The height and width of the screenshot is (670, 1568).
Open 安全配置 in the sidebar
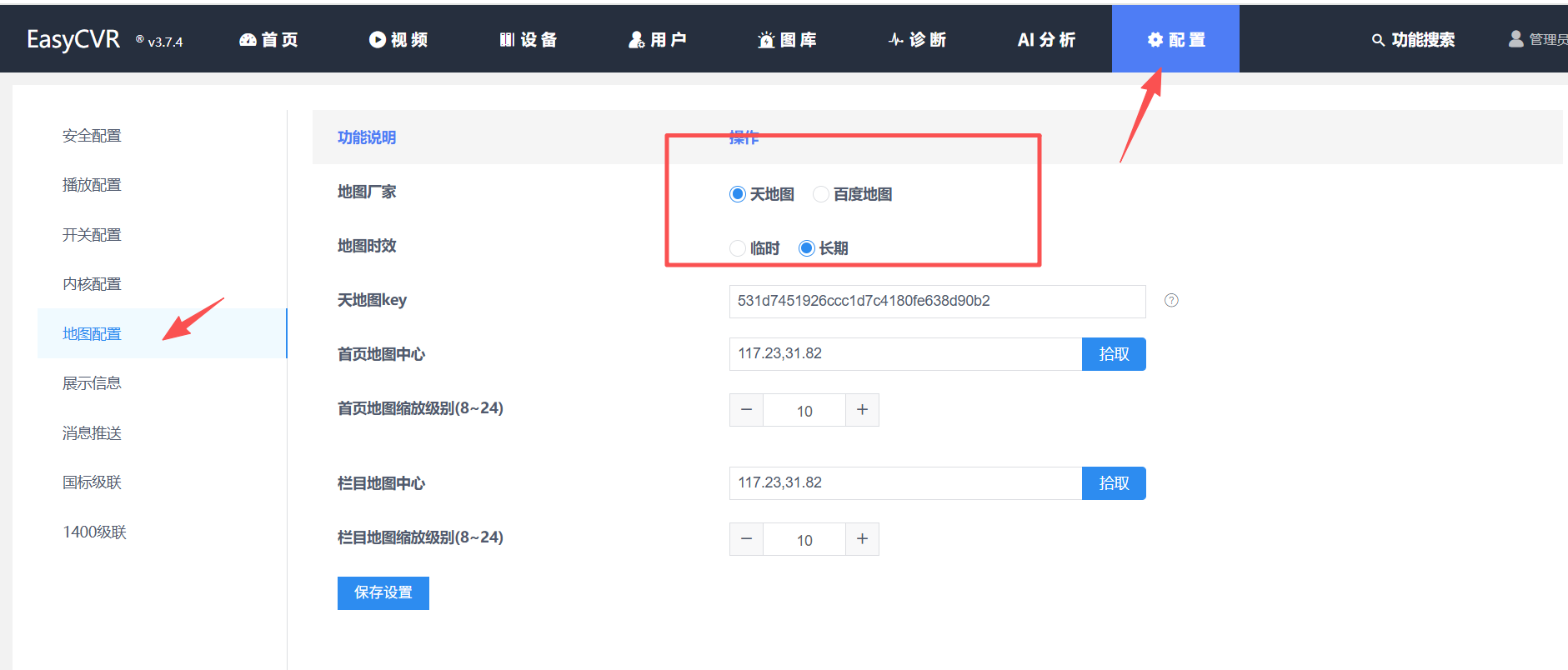[x=92, y=136]
